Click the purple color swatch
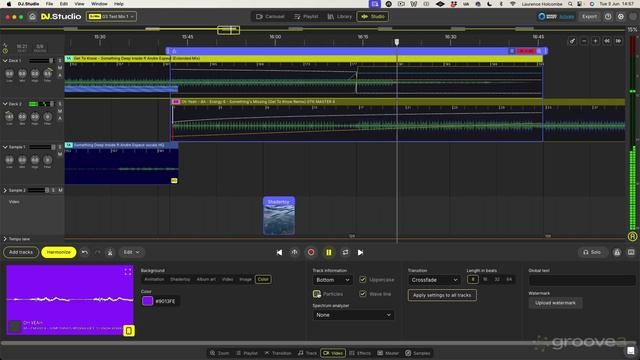Screen dimensions: 640x360 [x=147, y=301]
